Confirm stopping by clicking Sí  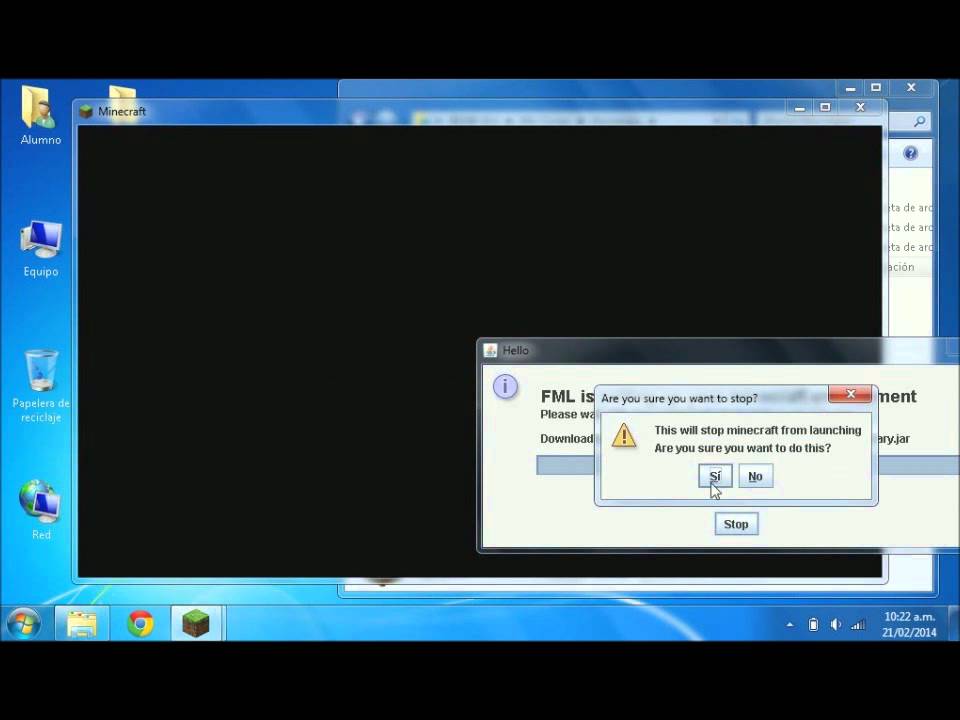[x=715, y=476]
